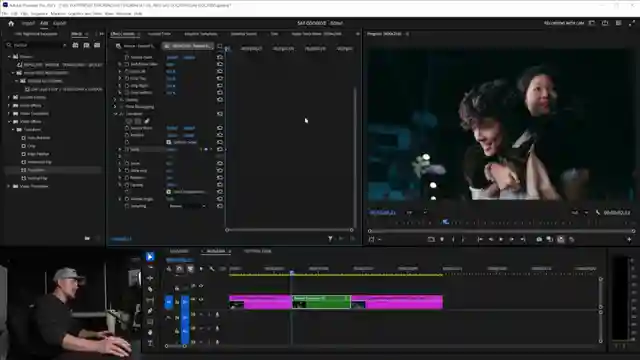Toggle track lock on V1
The image size is (640, 360).
(177, 302)
